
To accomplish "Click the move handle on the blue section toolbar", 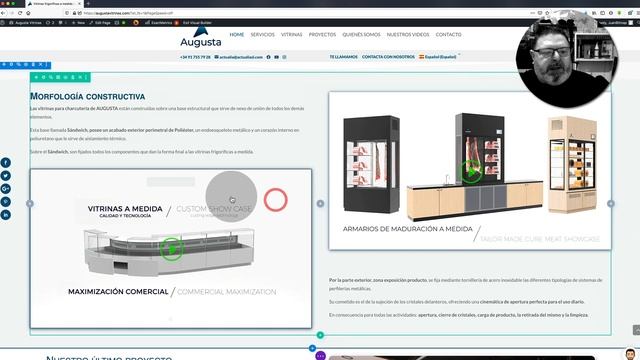I will 4,64.
